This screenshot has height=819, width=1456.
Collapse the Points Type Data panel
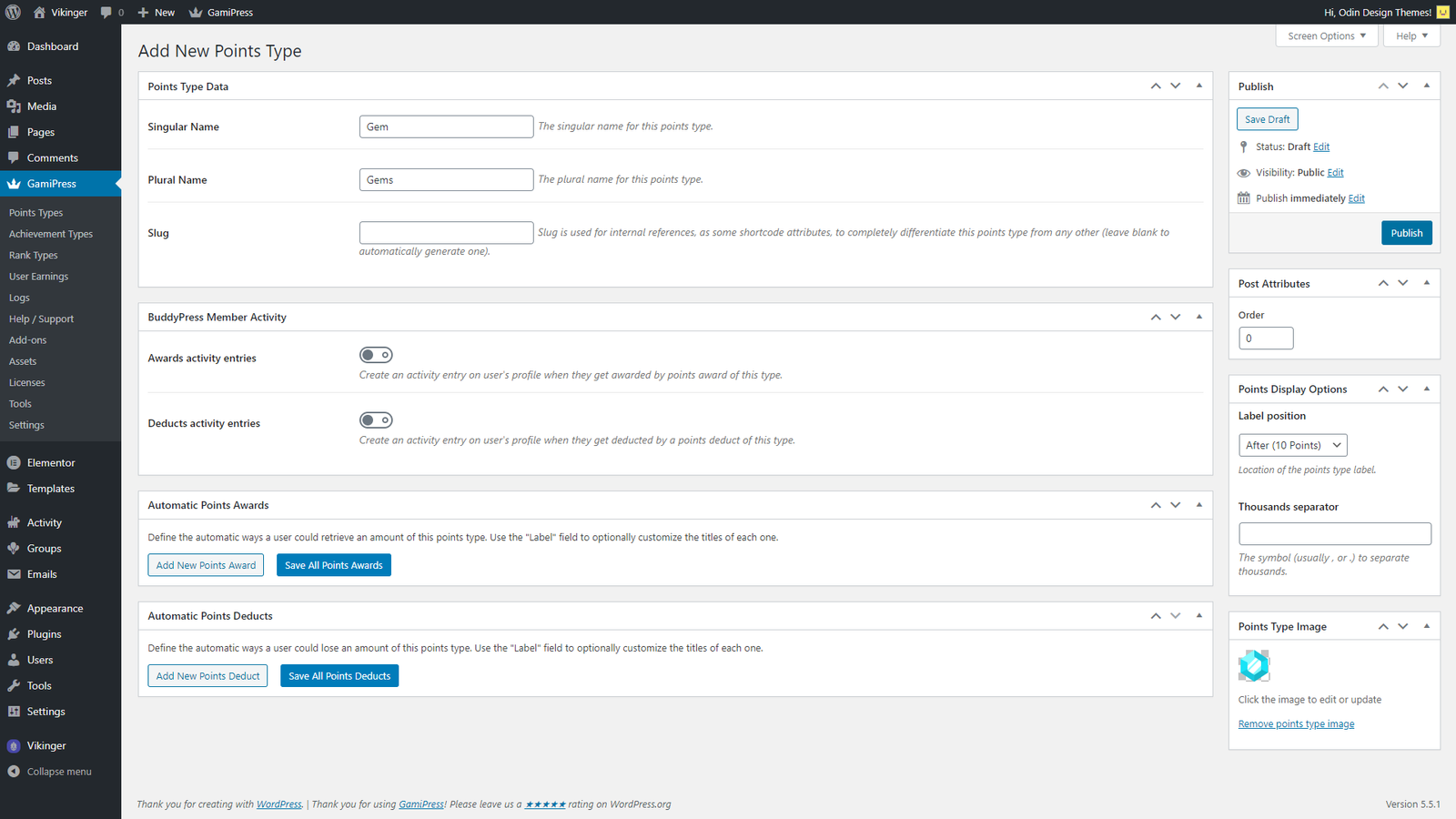coord(1198,86)
